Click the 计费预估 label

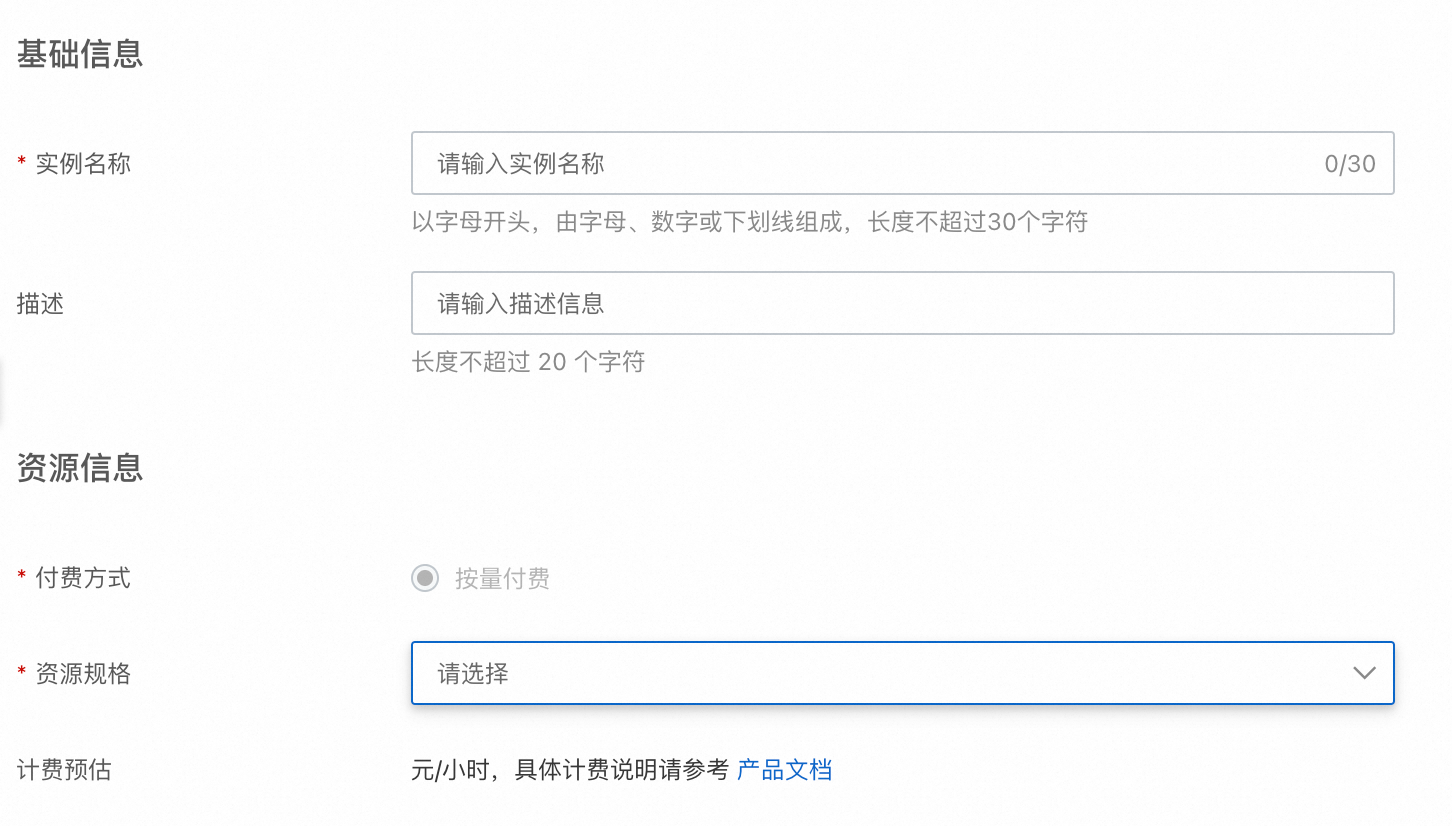pos(64,770)
